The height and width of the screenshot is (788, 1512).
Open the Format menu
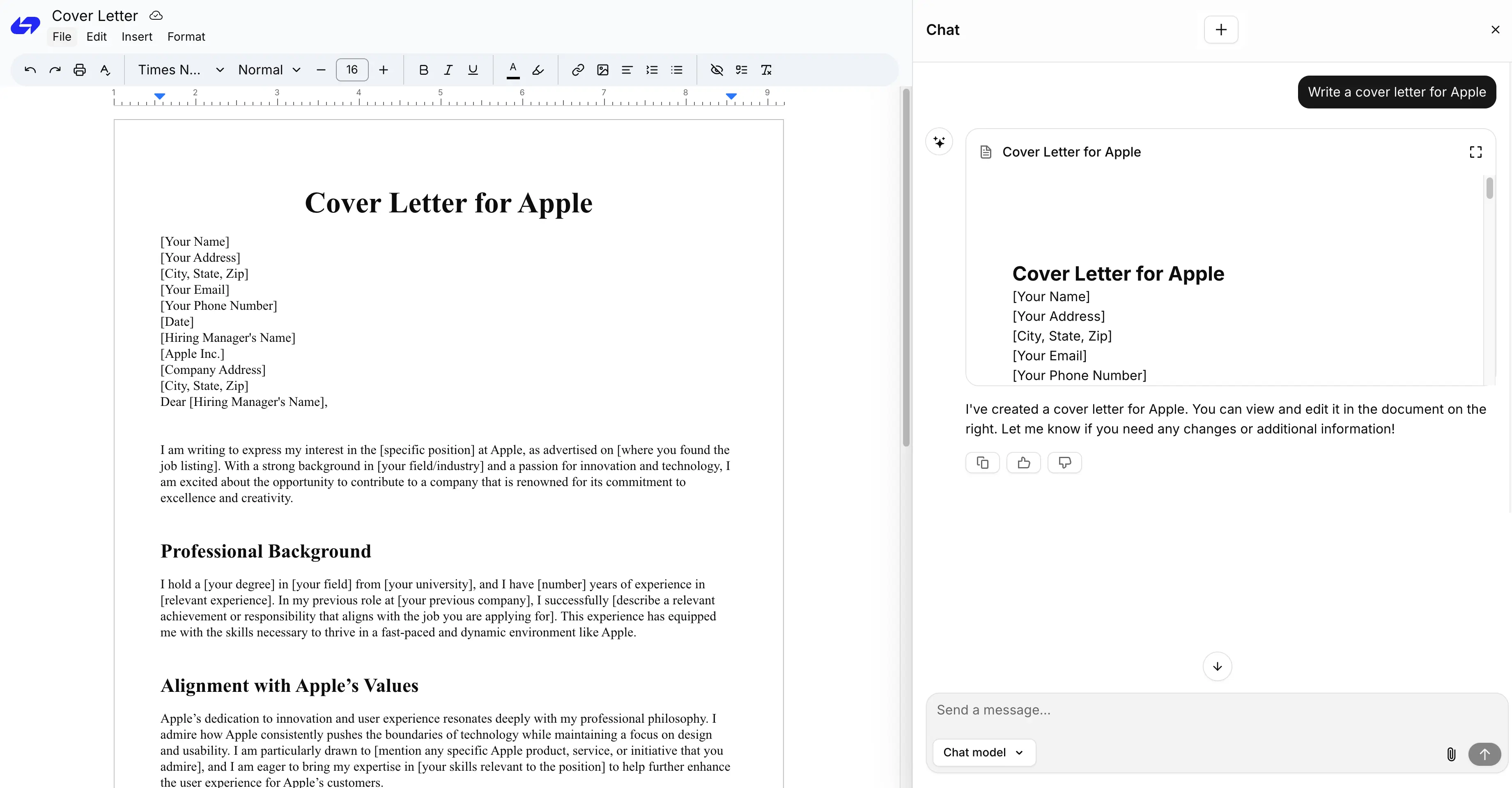pos(186,37)
